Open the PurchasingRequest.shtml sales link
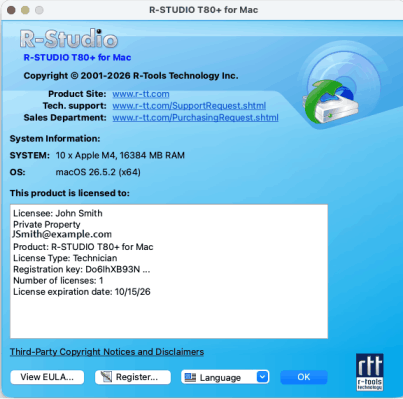 tap(195, 118)
